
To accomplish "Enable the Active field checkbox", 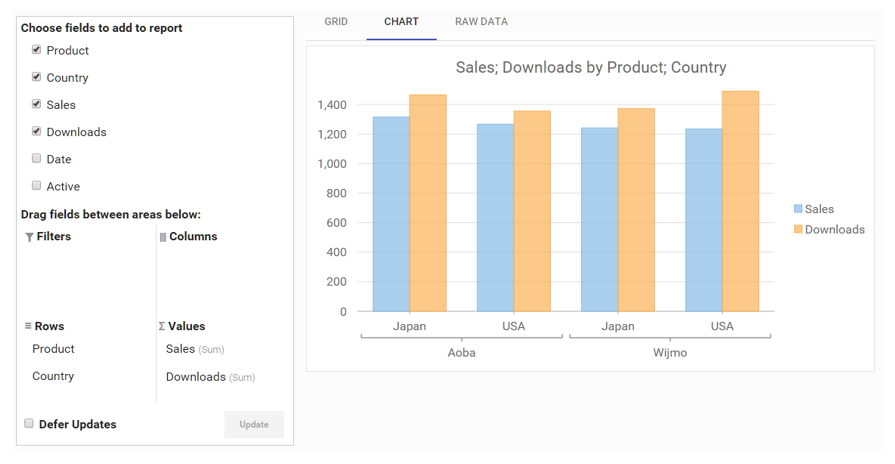I will click(x=37, y=185).
